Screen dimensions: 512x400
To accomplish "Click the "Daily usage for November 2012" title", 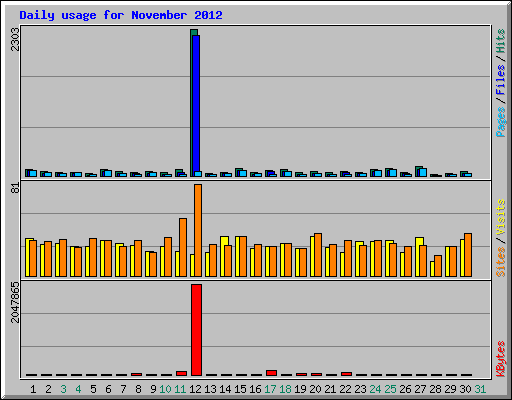I will tap(121, 15).
